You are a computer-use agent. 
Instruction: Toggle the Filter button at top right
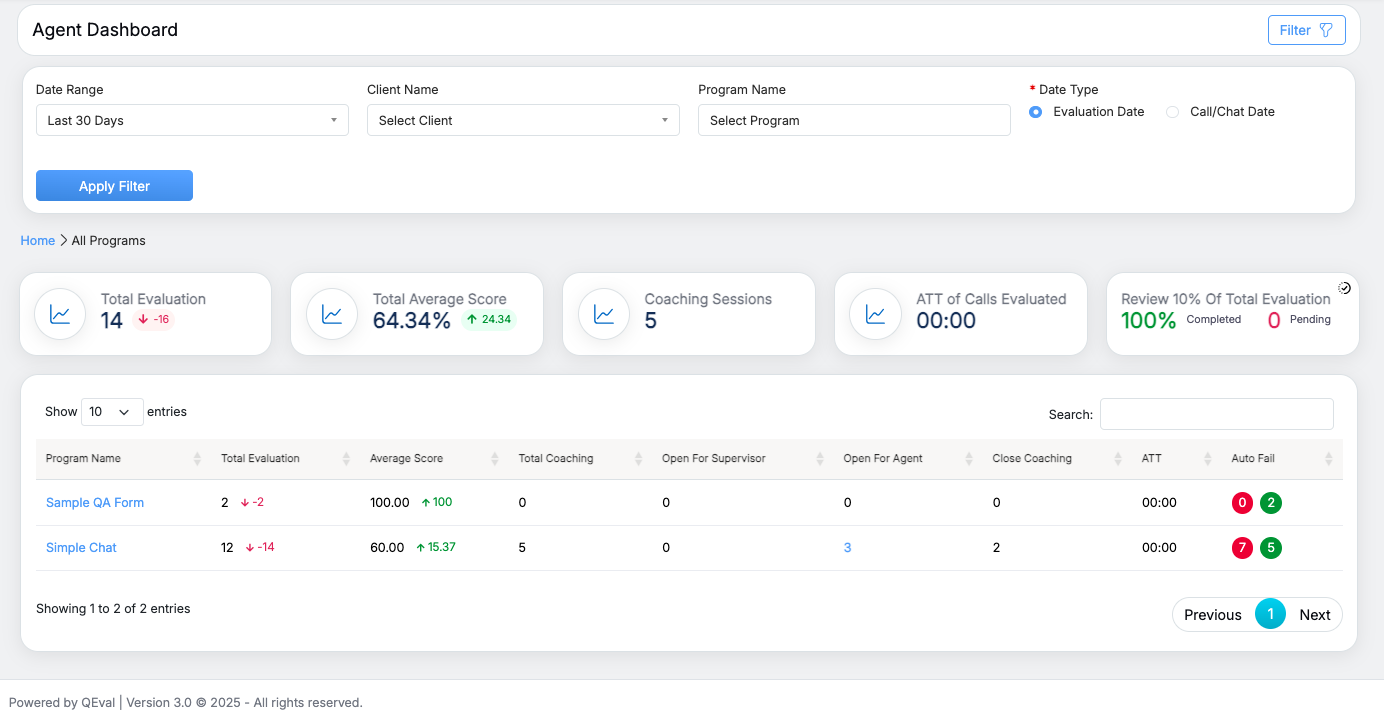coord(1306,30)
